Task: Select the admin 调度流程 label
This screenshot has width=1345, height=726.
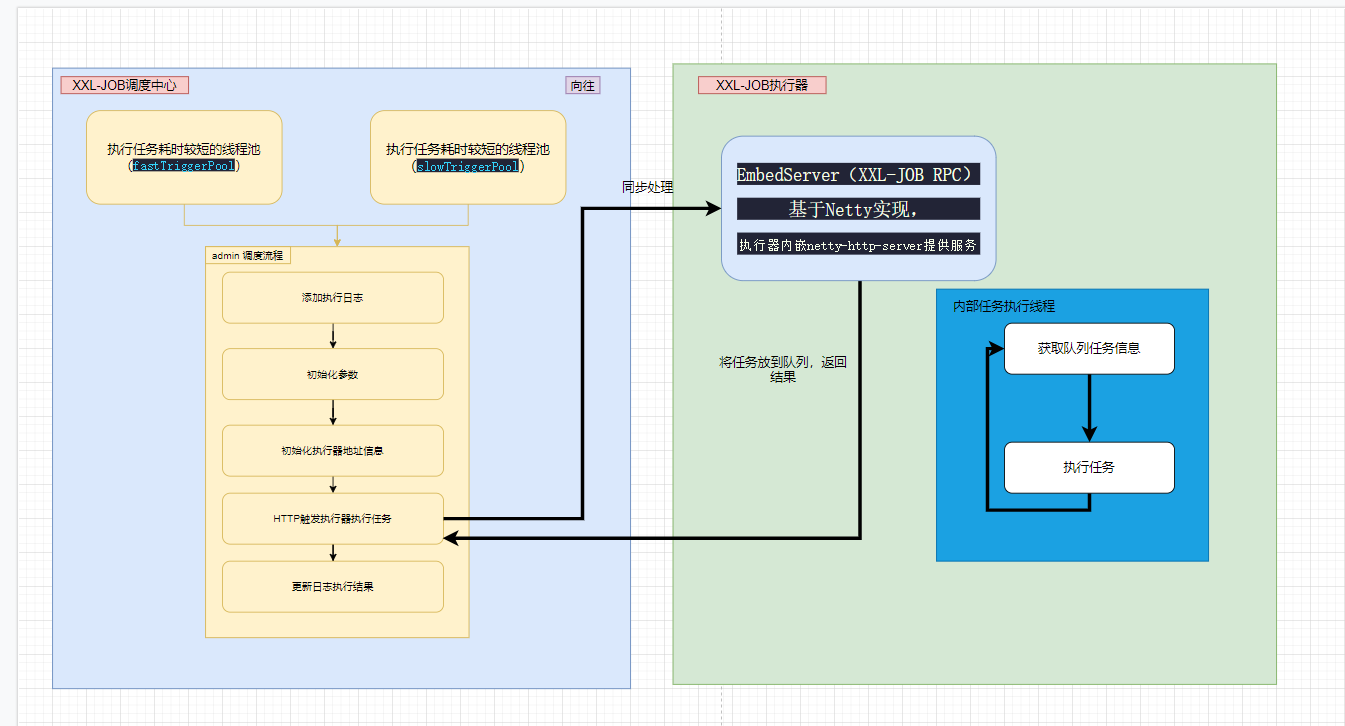Action: coord(248,255)
